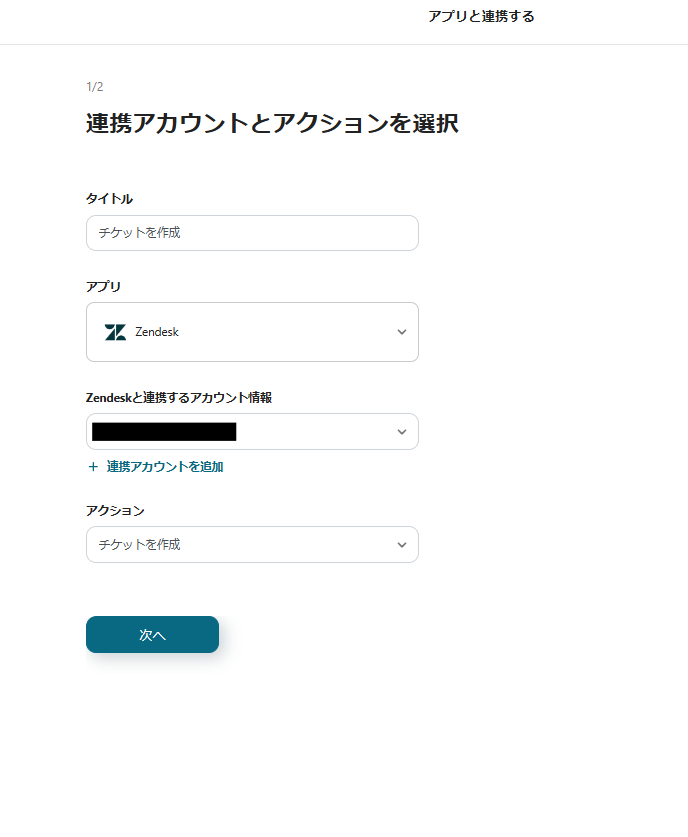Click the タイトル field label
The width and height of the screenshot is (688, 837).
(x=109, y=199)
